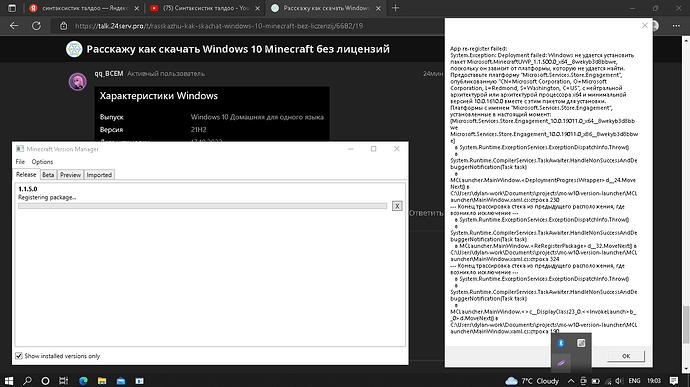Close the error dialog with X
Screen dimensions: 690x387
click(645, 26)
